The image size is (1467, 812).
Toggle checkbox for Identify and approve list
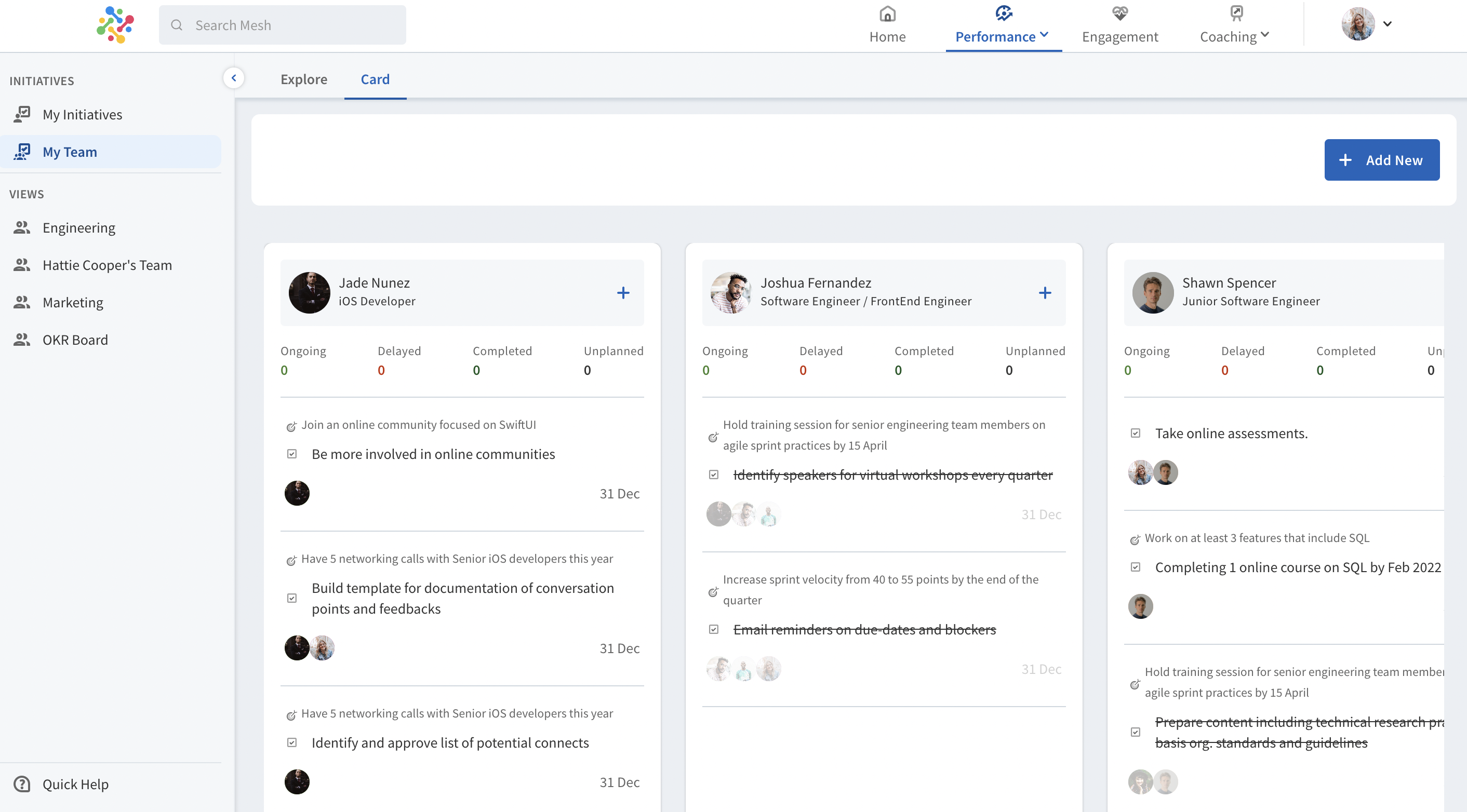[x=292, y=742]
